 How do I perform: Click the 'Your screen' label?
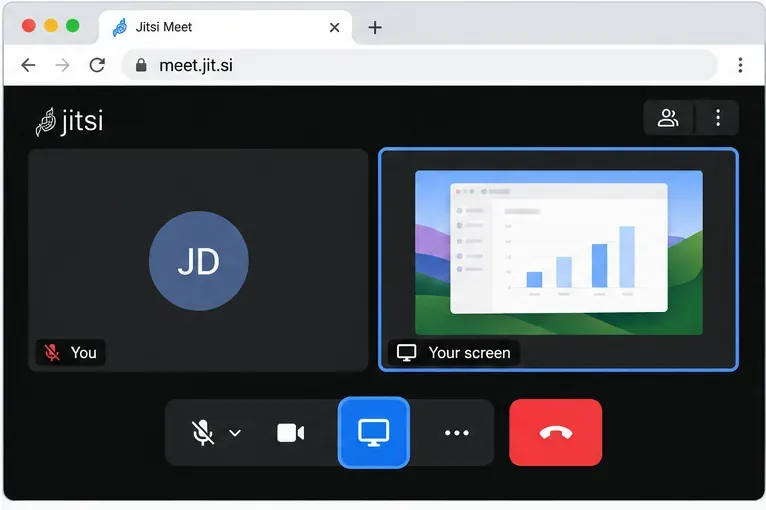click(x=469, y=352)
